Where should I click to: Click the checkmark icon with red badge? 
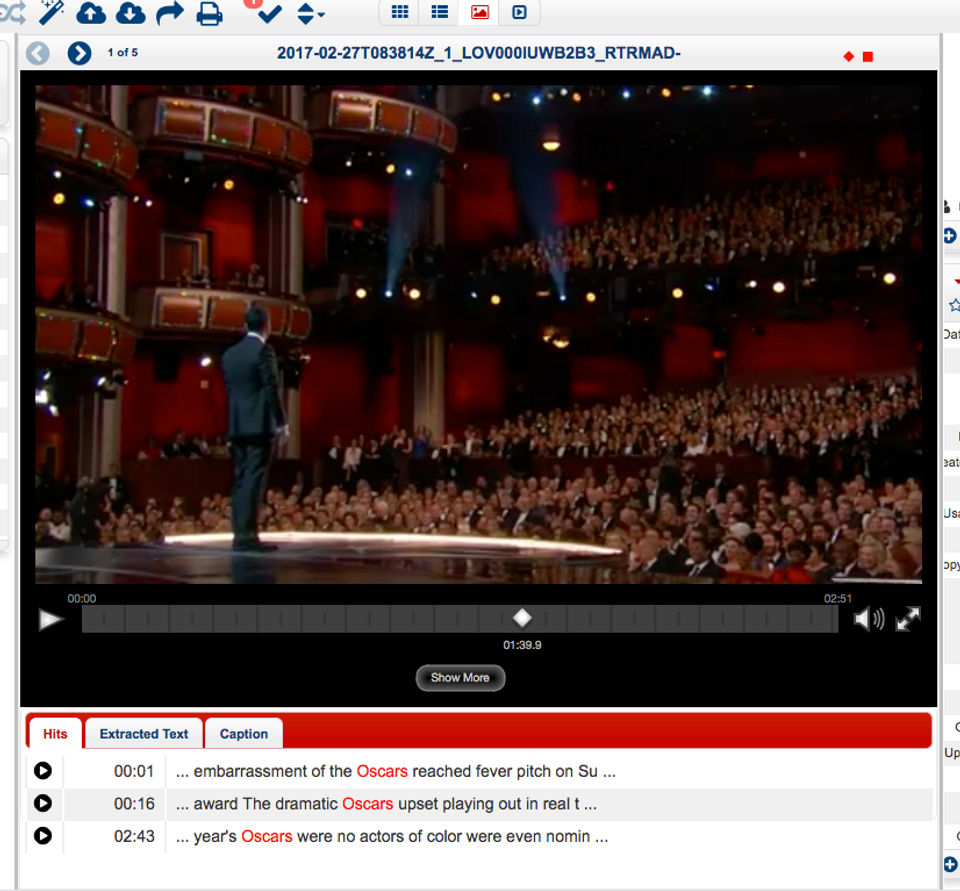pyautogui.click(x=268, y=12)
